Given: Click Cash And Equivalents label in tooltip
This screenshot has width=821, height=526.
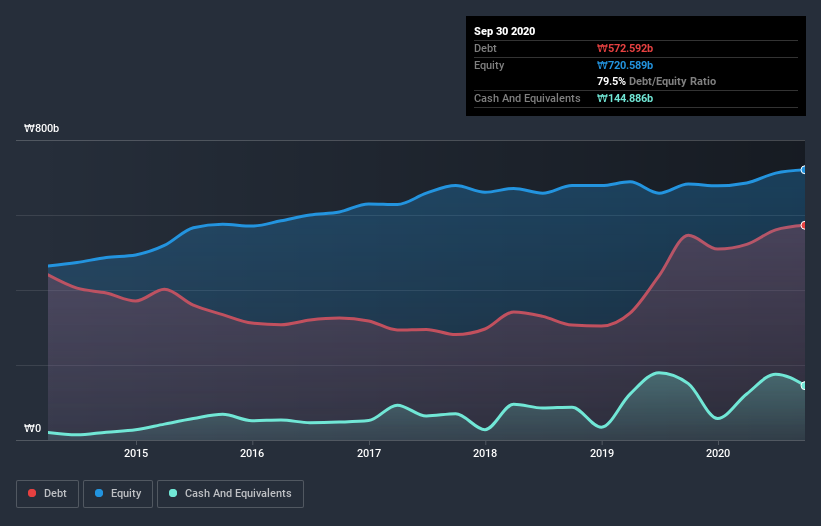Looking at the screenshot, I should [527, 98].
